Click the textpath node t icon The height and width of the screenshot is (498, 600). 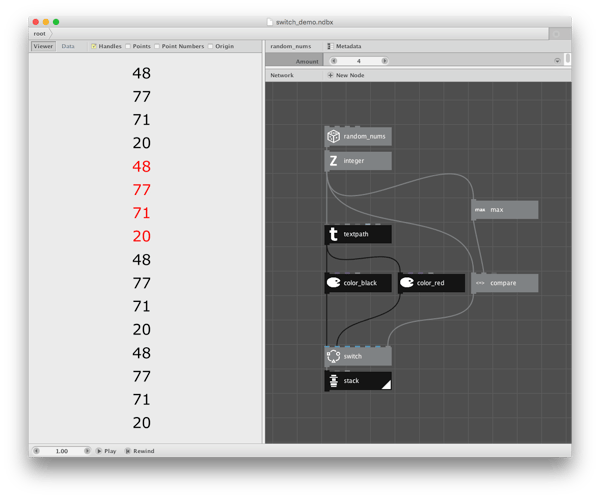point(333,234)
